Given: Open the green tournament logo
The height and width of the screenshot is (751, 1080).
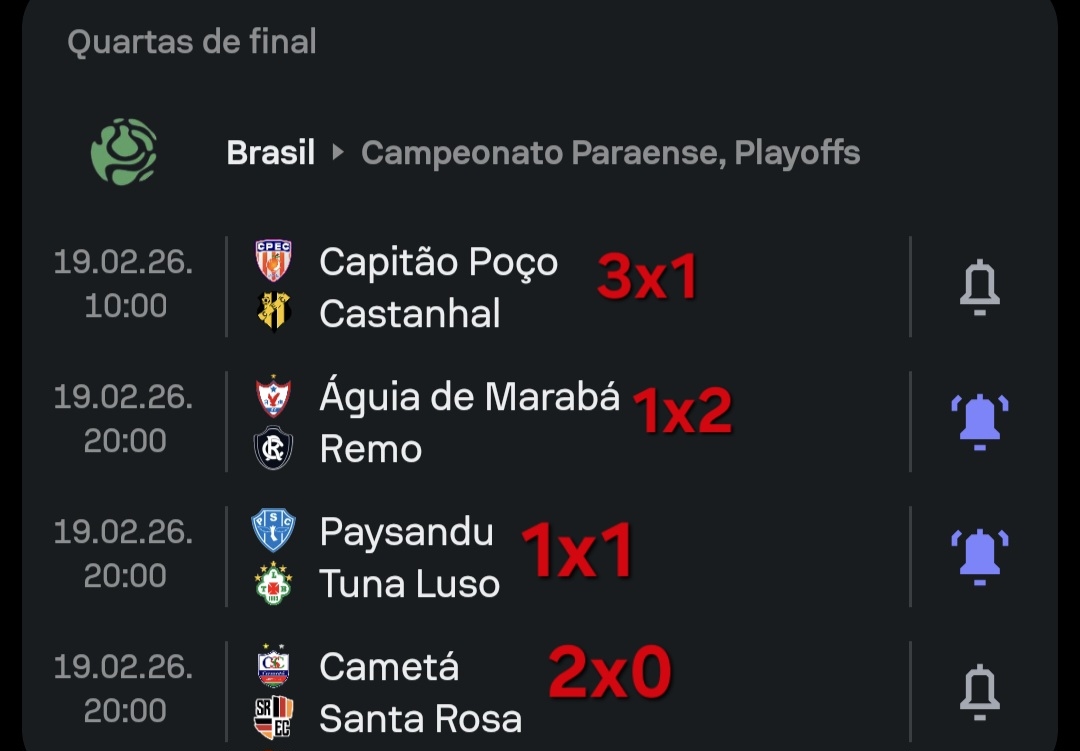Looking at the screenshot, I should pos(124,152).
